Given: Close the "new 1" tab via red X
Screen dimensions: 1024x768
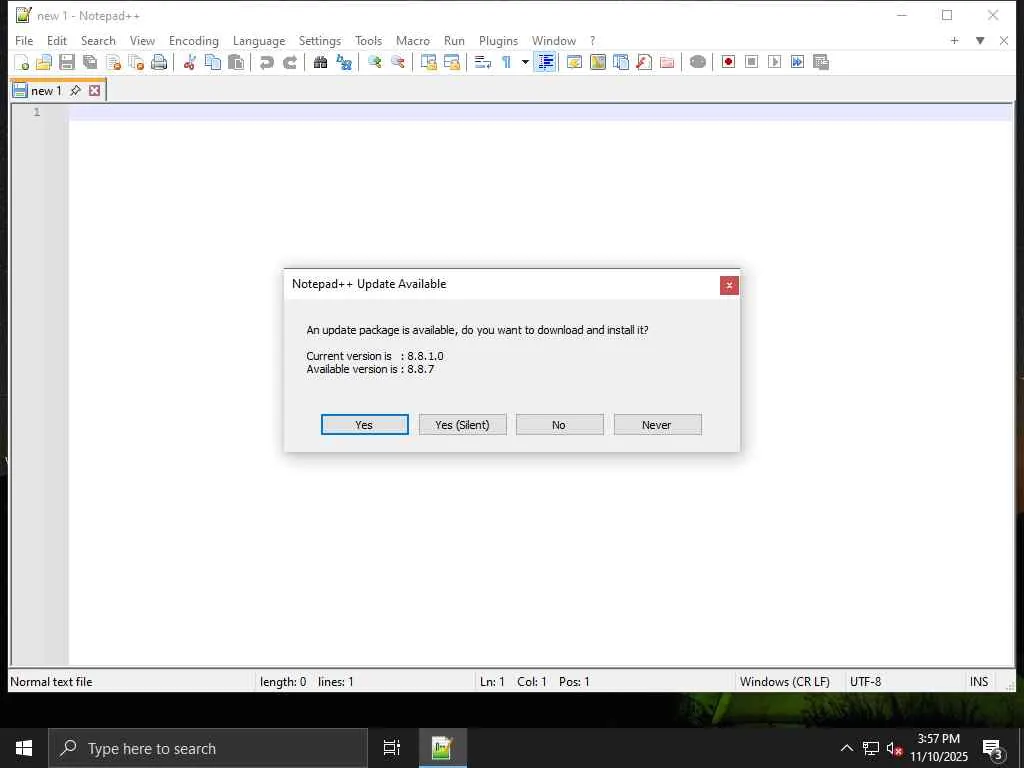Looking at the screenshot, I should coord(95,90).
